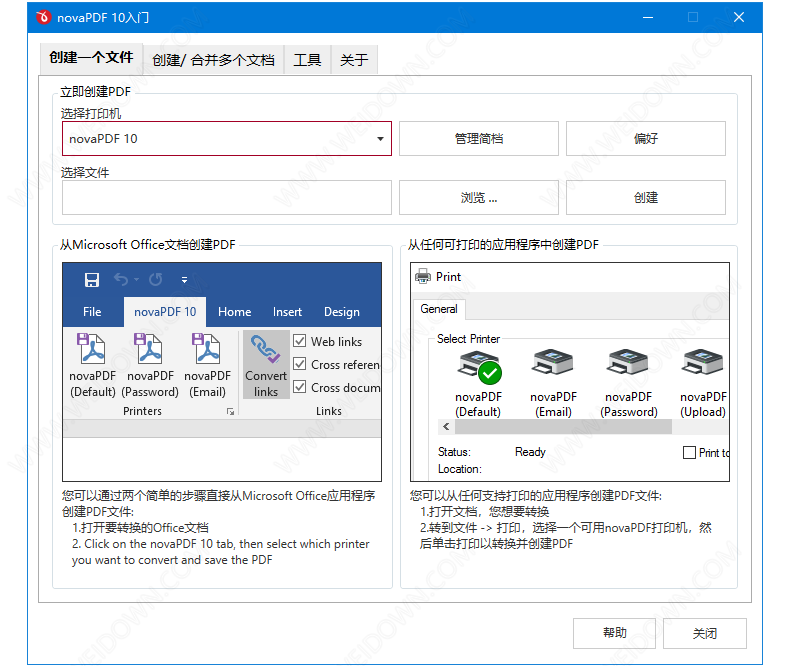Click the novaPDF logo in title bar
Viewport: 790px width, 666px height.
[43, 17]
